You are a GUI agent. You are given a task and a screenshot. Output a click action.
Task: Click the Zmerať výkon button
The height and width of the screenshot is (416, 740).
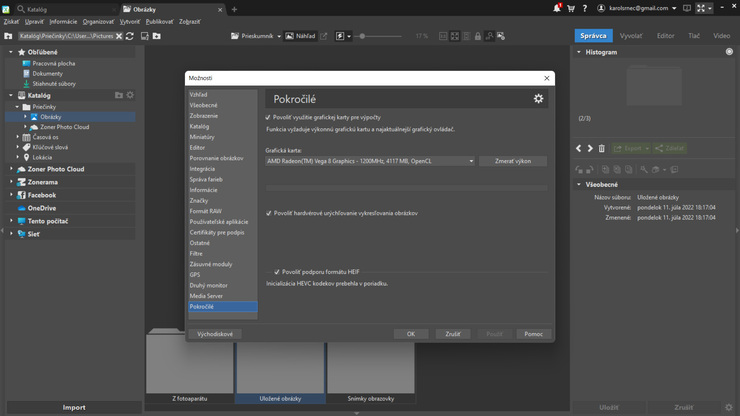[512, 161]
